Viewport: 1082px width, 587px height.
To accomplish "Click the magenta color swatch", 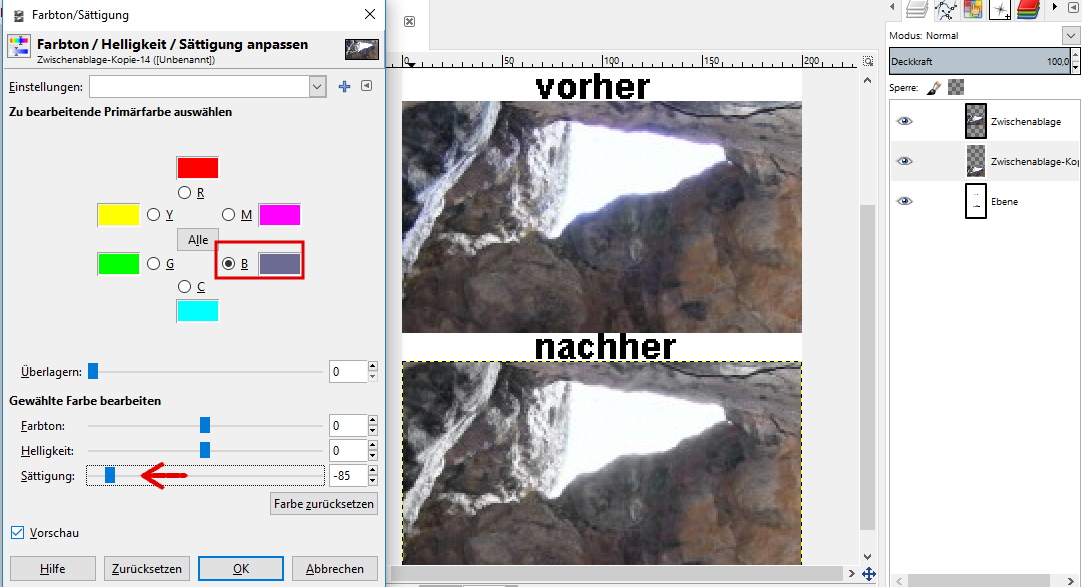I will tap(279, 215).
